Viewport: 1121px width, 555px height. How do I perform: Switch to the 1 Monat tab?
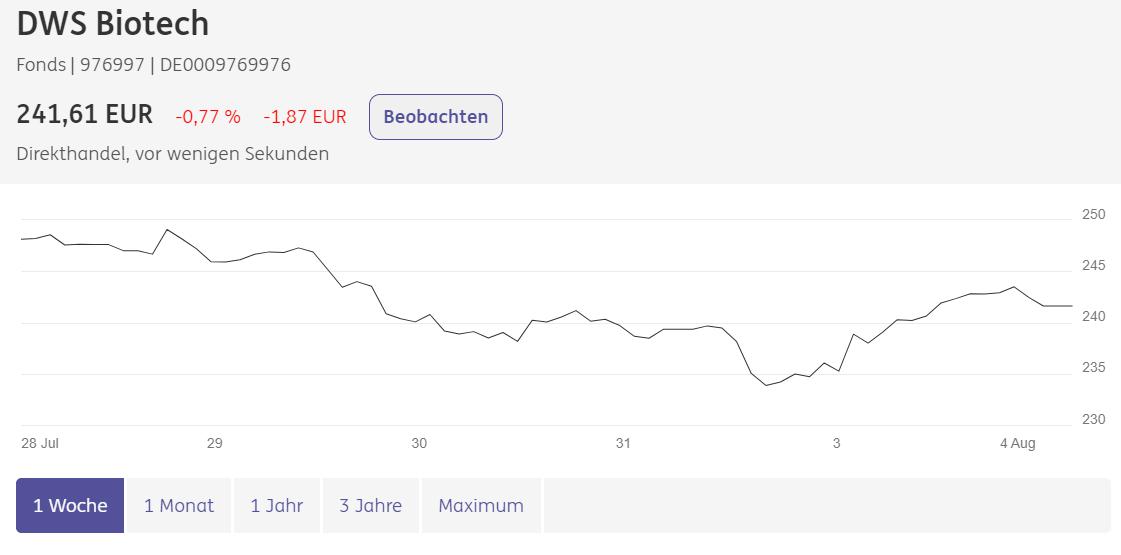pos(179,505)
